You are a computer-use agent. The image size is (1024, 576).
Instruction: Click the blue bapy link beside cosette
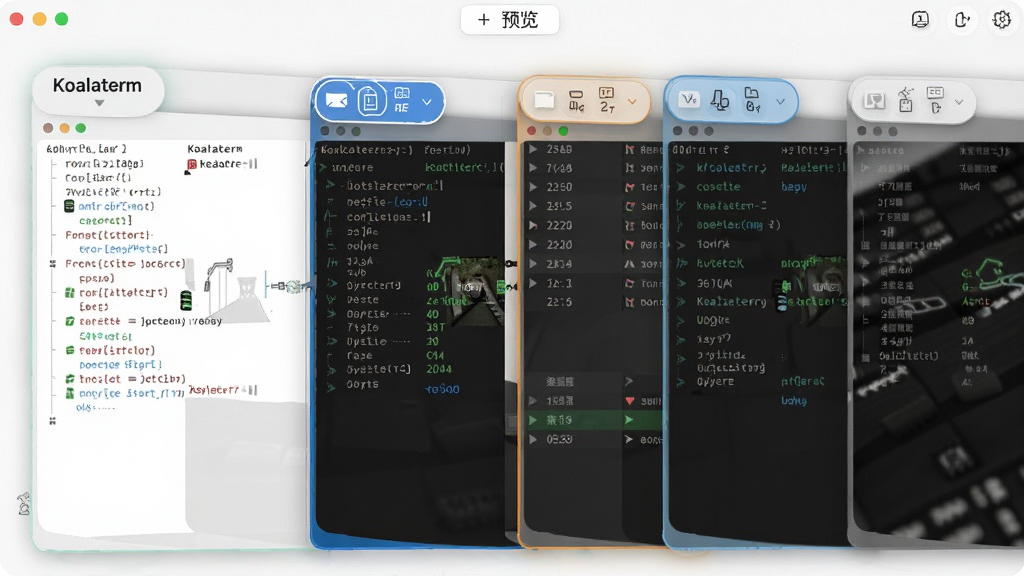[794, 187]
